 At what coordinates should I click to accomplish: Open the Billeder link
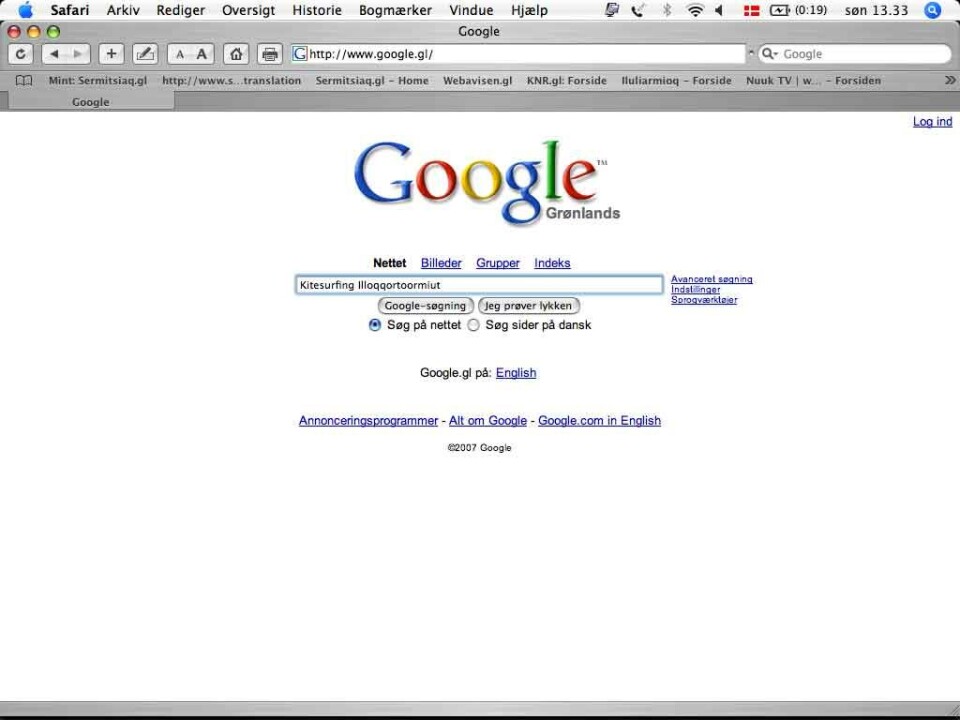[x=441, y=263]
